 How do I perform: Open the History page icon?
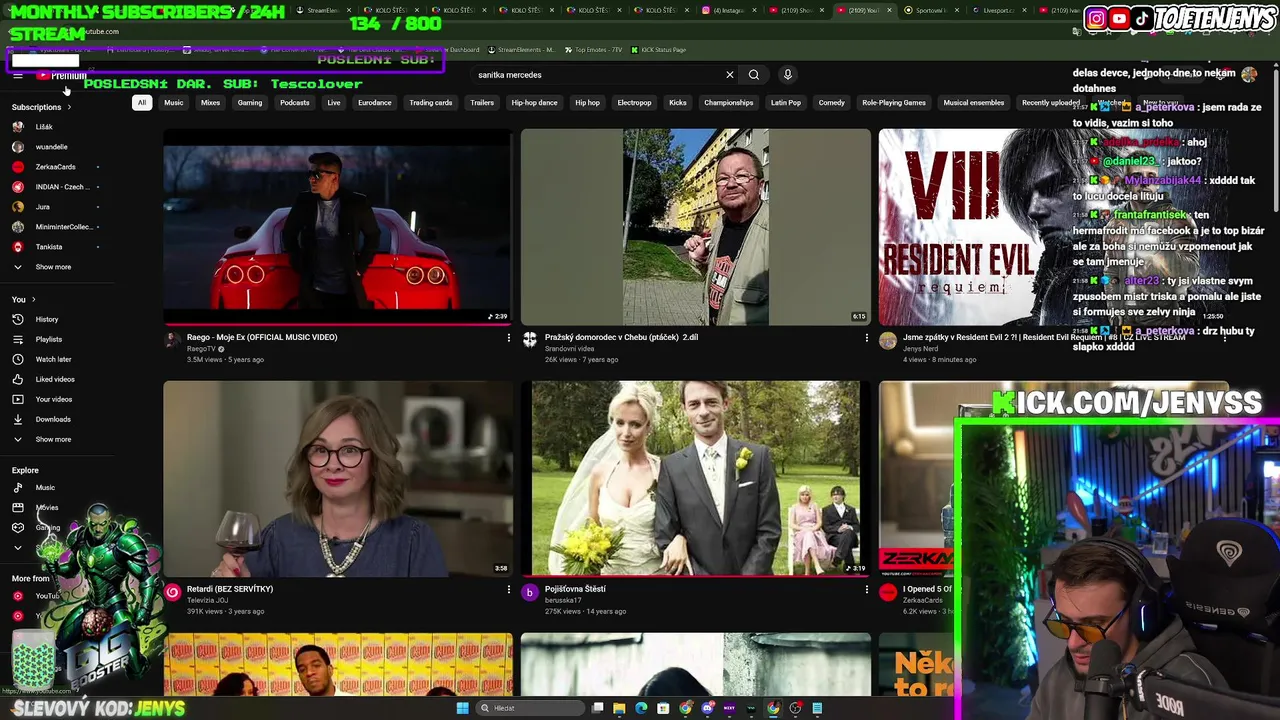[18, 319]
